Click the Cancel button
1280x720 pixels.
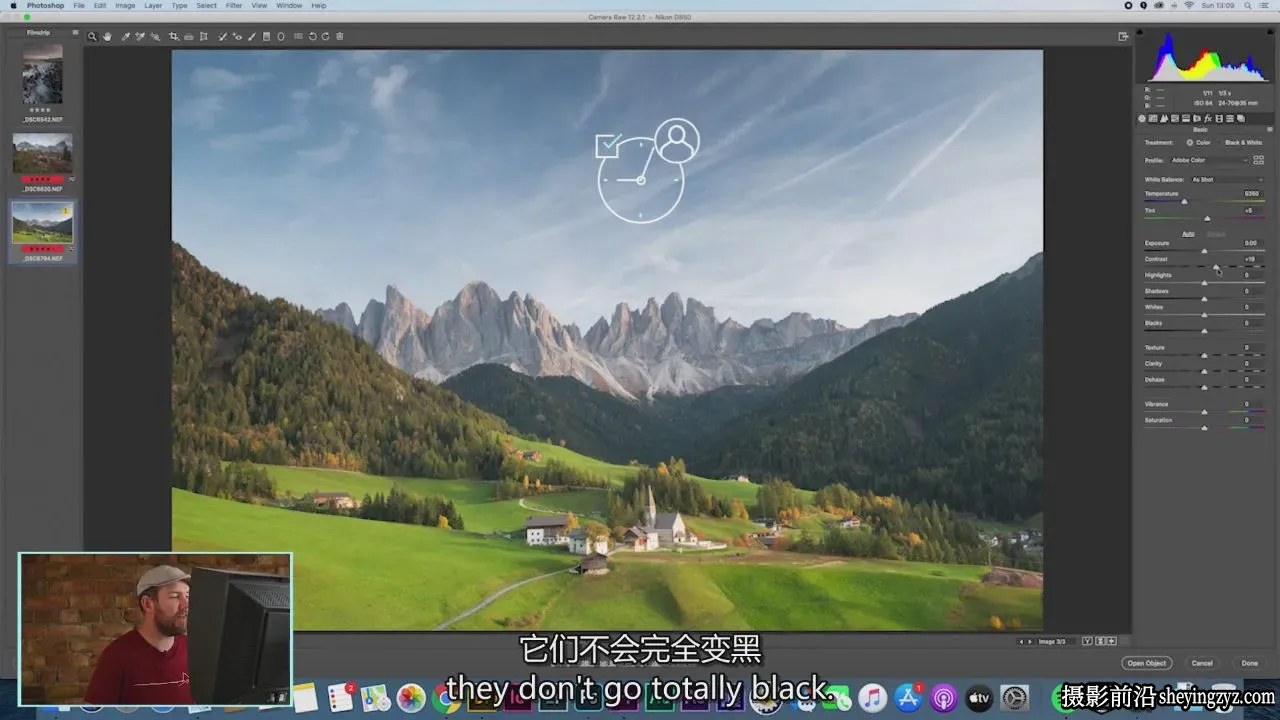1202,663
